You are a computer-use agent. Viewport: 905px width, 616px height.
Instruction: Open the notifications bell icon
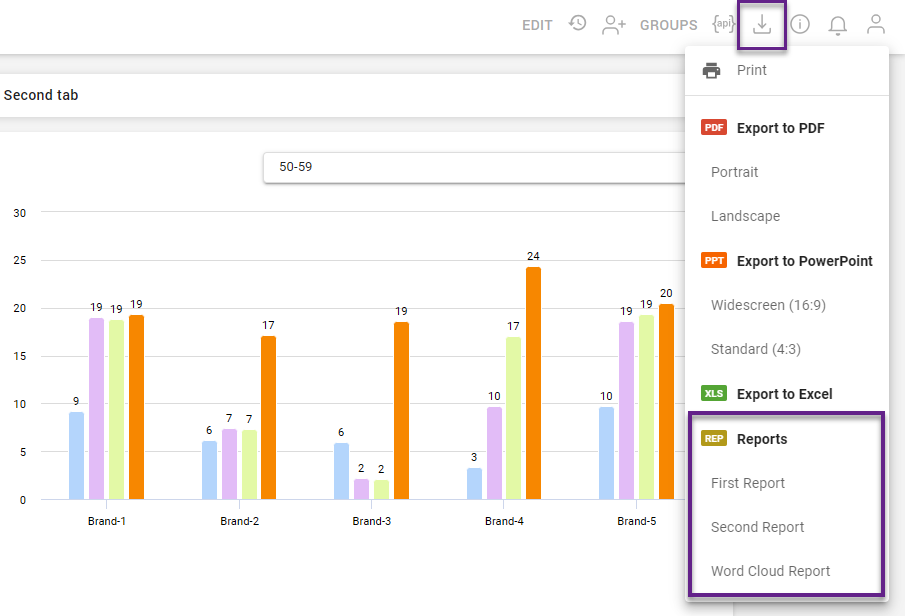click(838, 25)
